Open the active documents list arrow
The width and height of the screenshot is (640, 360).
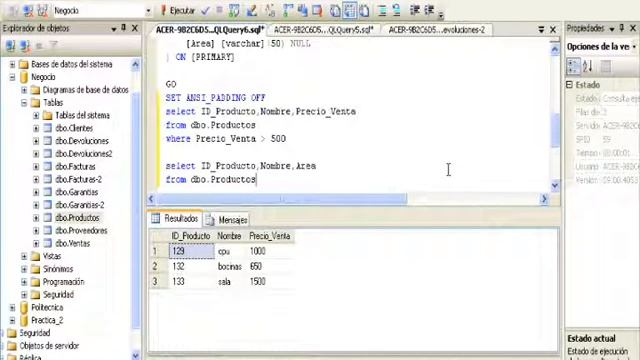541,29
